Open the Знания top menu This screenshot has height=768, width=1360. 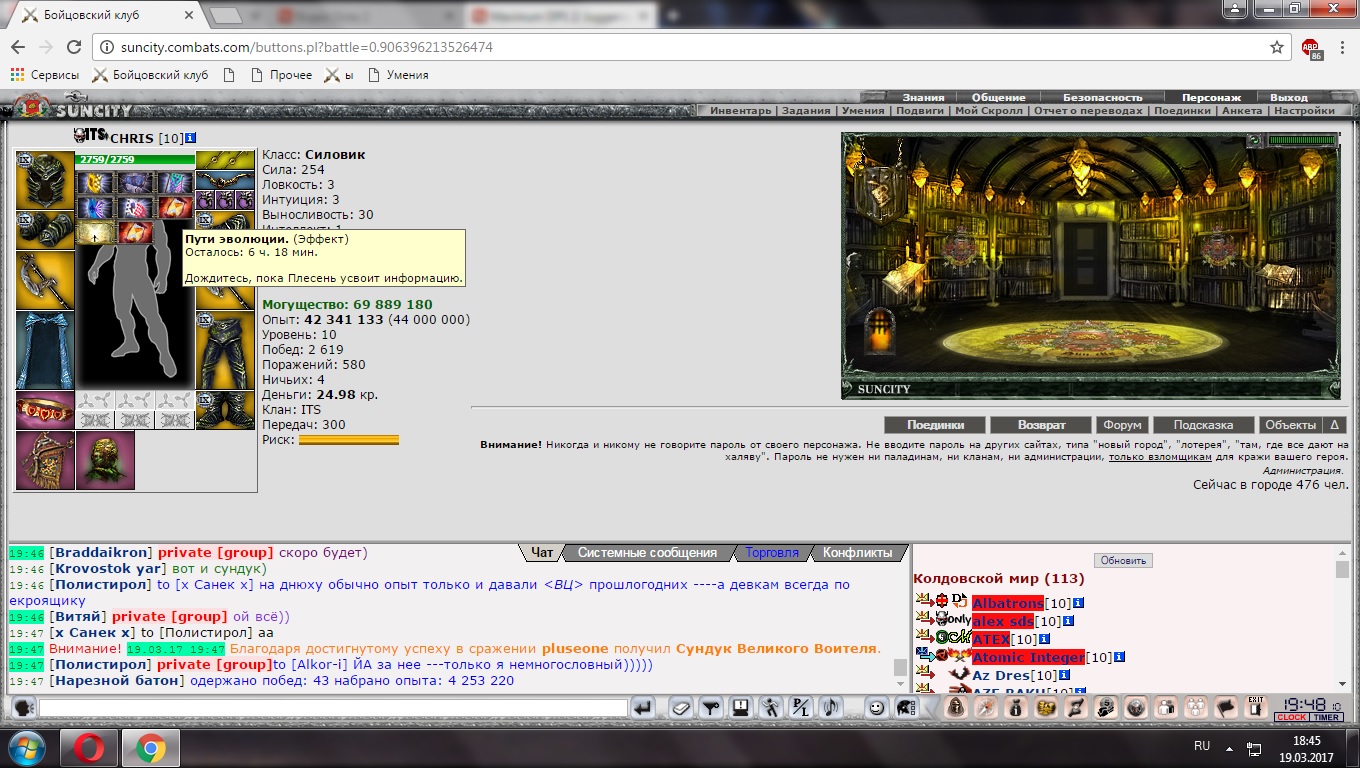click(923, 97)
